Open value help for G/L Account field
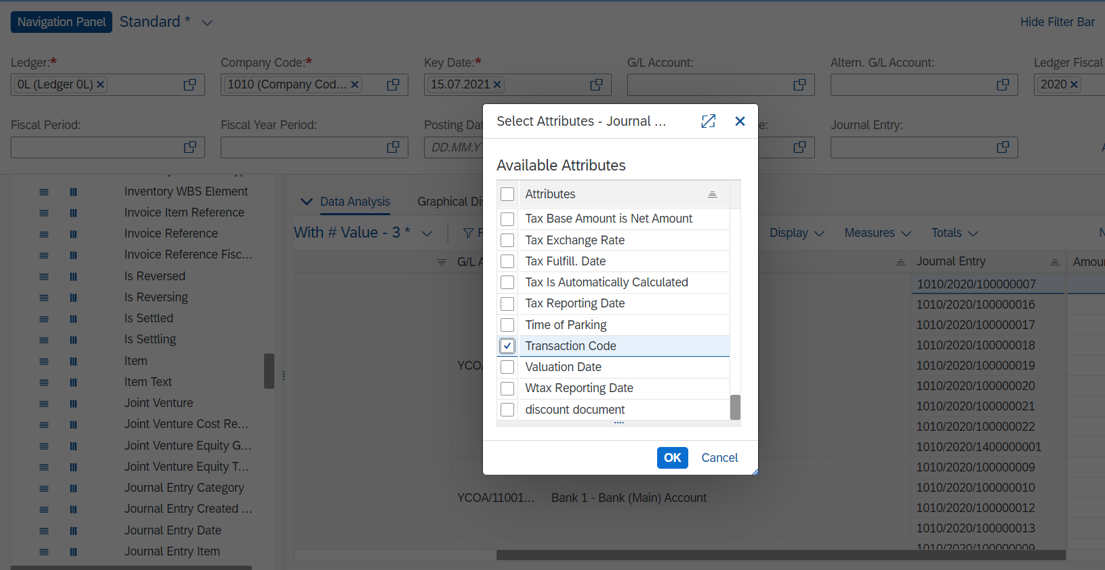The width and height of the screenshot is (1105, 570). [799, 85]
